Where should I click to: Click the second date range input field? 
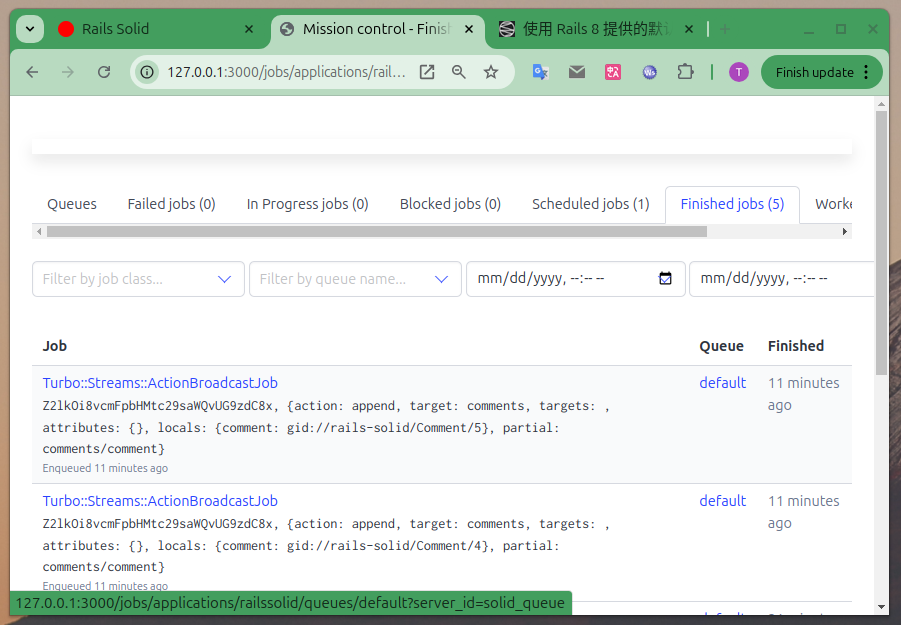click(781, 279)
